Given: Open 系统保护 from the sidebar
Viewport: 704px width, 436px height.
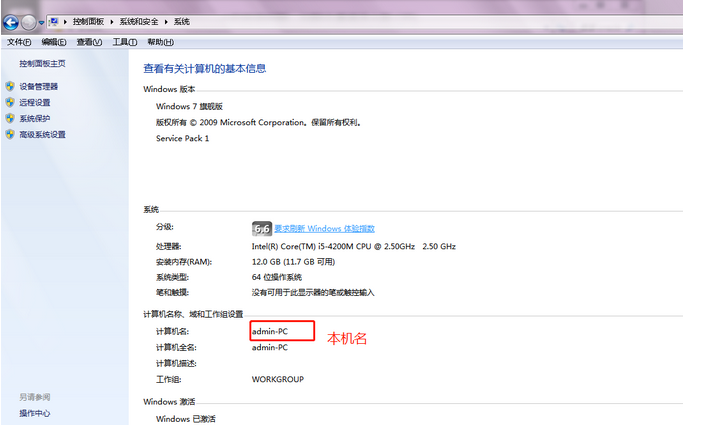Looking at the screenshot, I should click(x=35, y=119).
